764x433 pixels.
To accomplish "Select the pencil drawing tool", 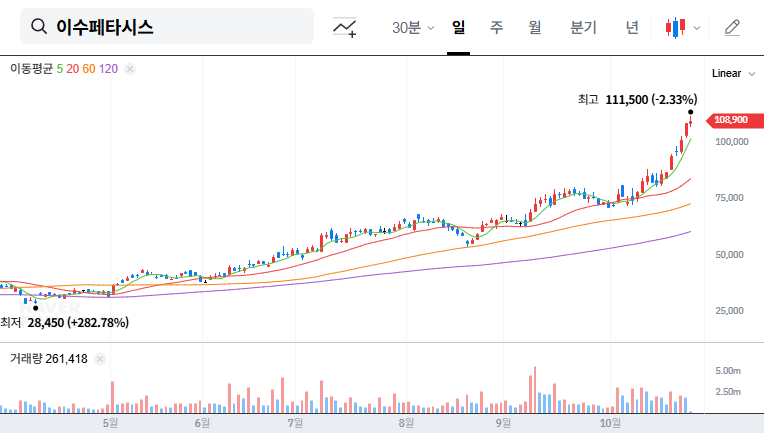I will coord(732,27).
